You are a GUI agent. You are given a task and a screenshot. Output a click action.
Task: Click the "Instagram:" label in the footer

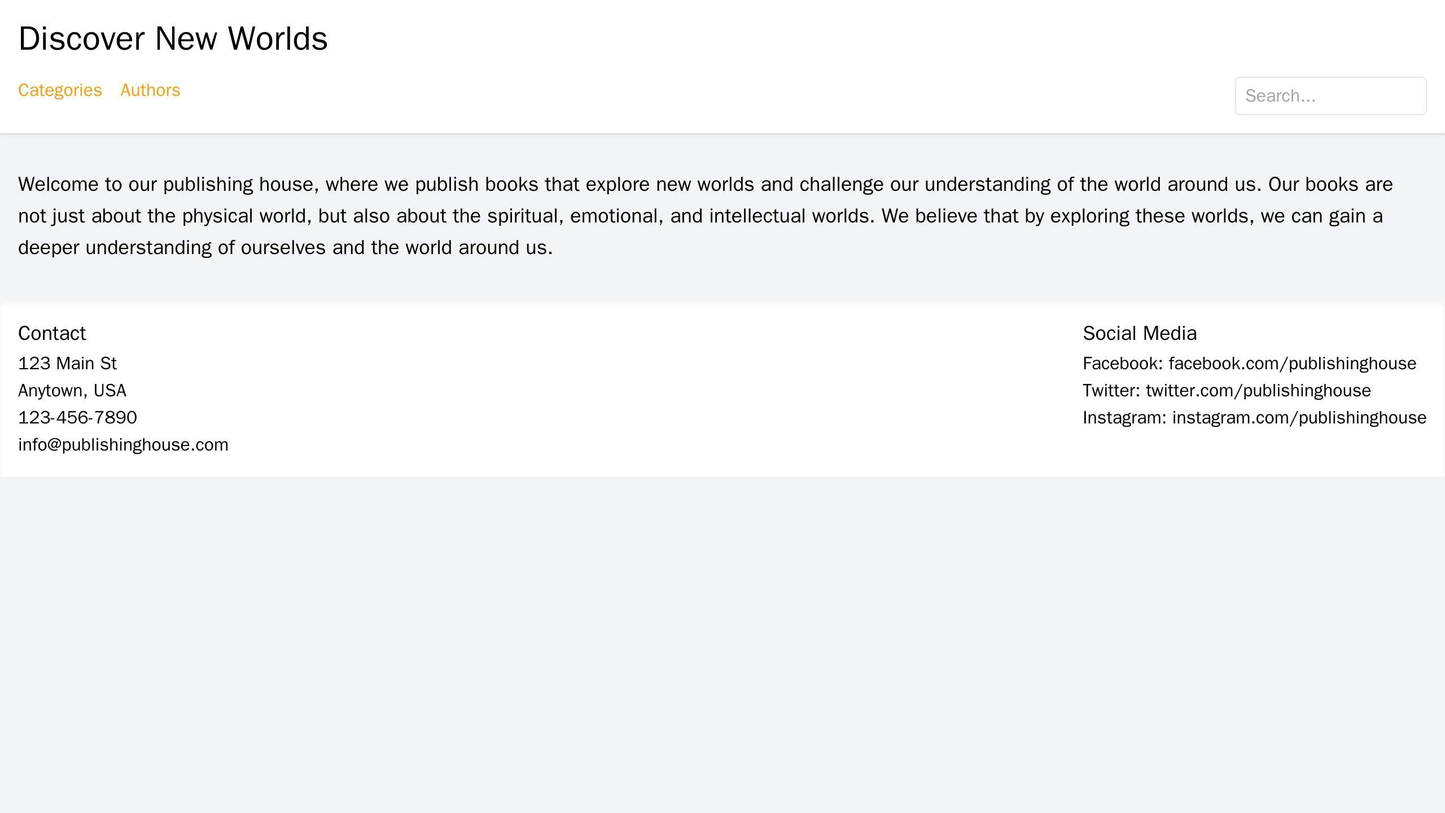(x=1124, y=417)
